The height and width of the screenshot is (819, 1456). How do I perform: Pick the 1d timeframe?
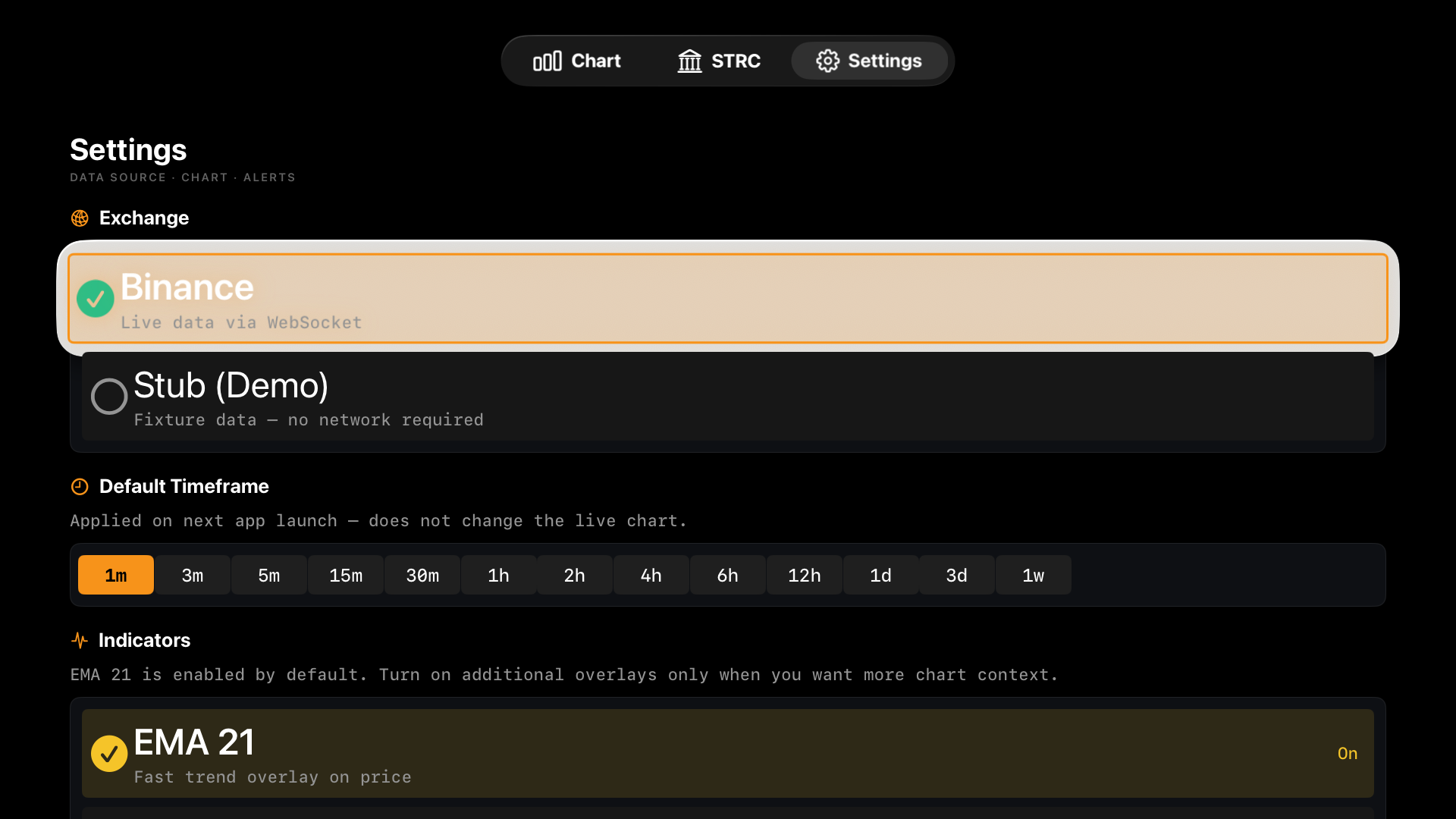coord(881,575)
